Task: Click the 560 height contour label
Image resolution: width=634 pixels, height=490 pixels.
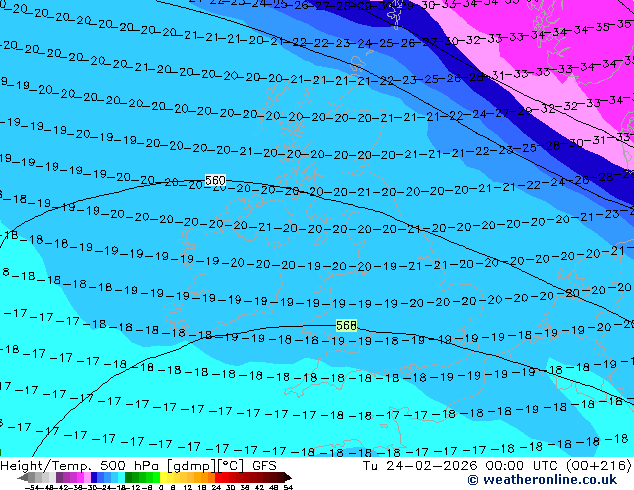Action: (215, 180)
